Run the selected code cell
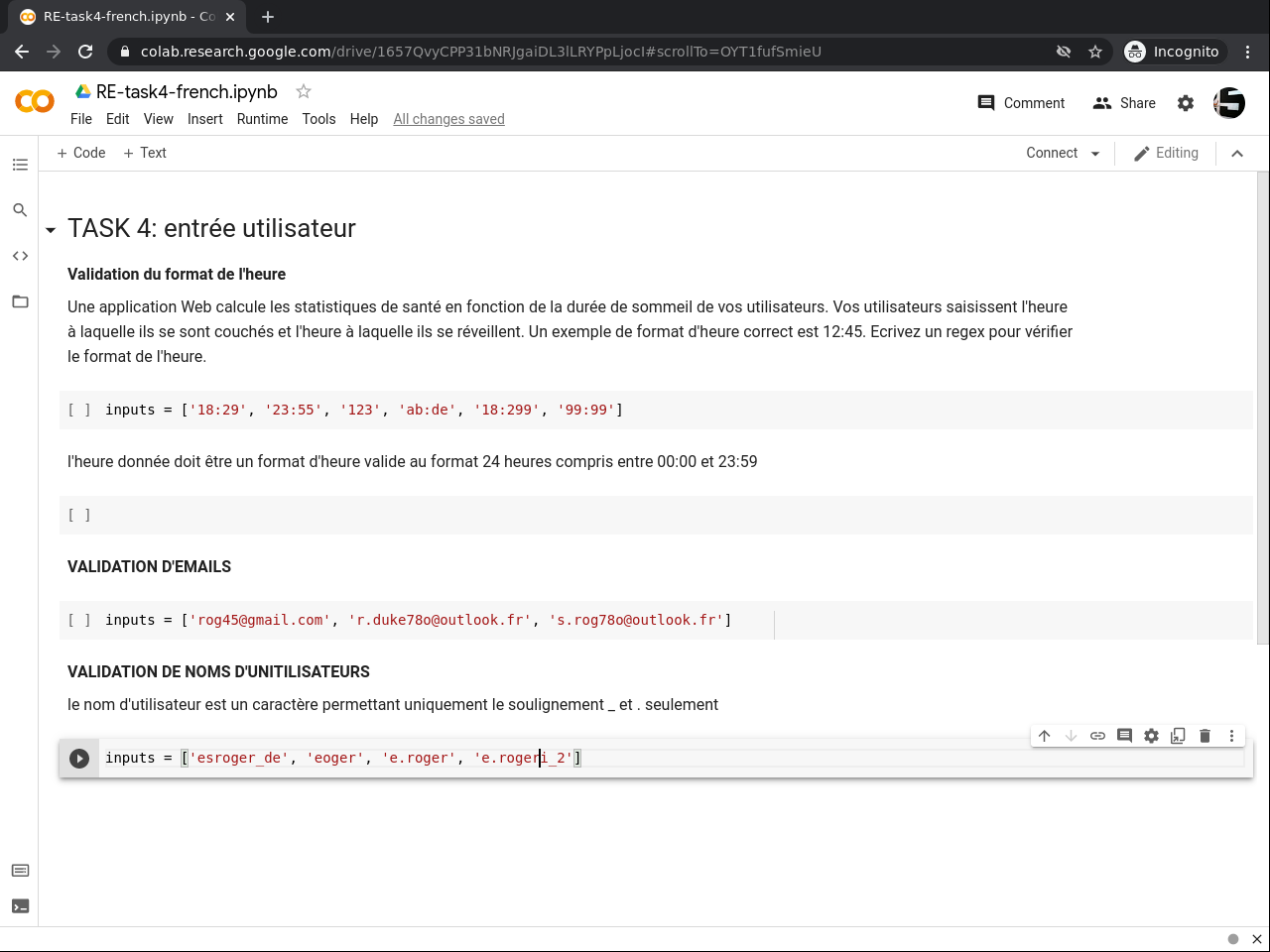 (x=79, y=759)
